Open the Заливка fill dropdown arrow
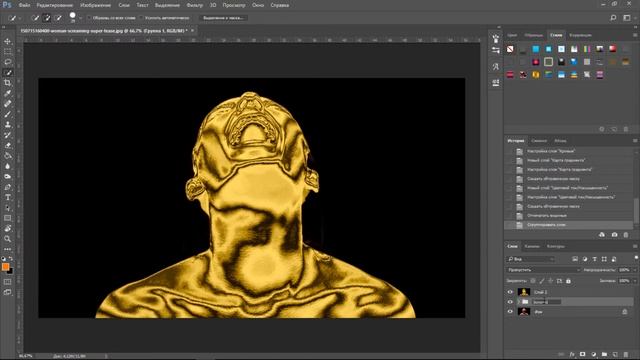 pyautogui.click(x=635, y=281)
